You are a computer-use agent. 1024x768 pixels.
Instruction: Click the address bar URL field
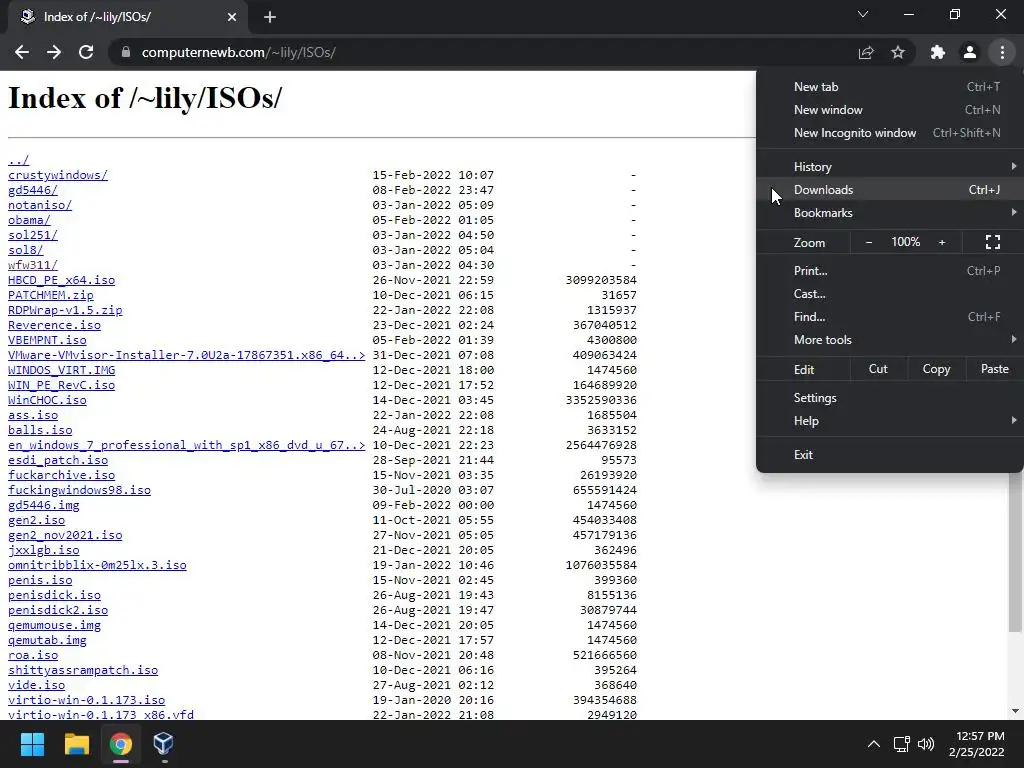click(x=483, y=52)
